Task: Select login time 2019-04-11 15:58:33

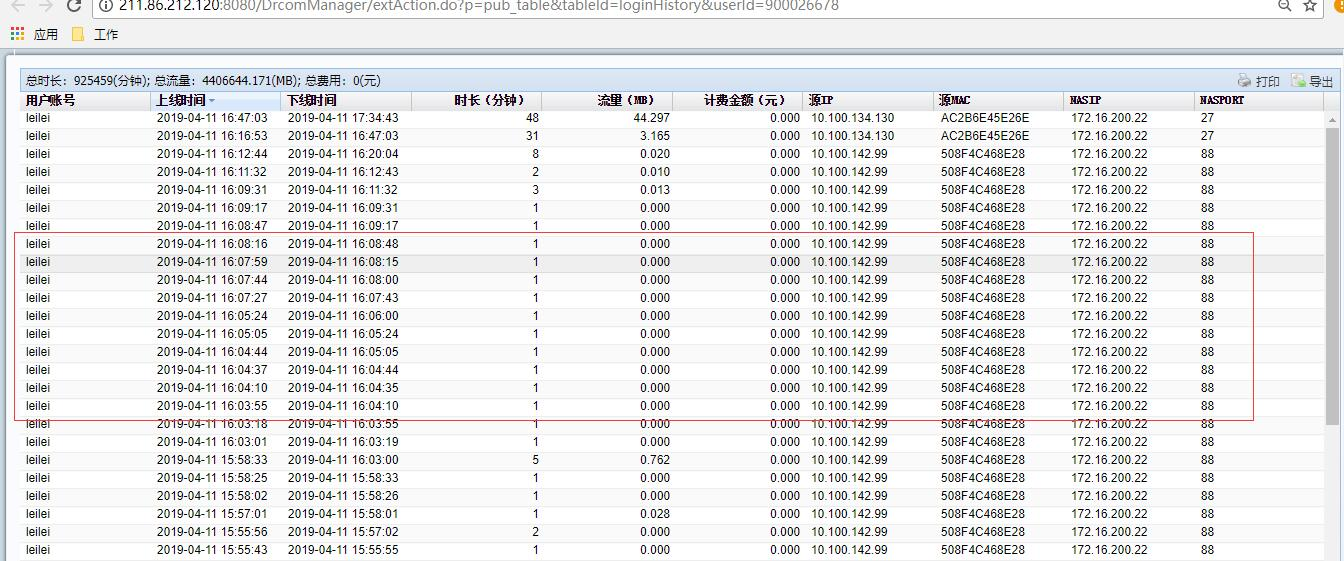Action: click(x=212, y=460)
